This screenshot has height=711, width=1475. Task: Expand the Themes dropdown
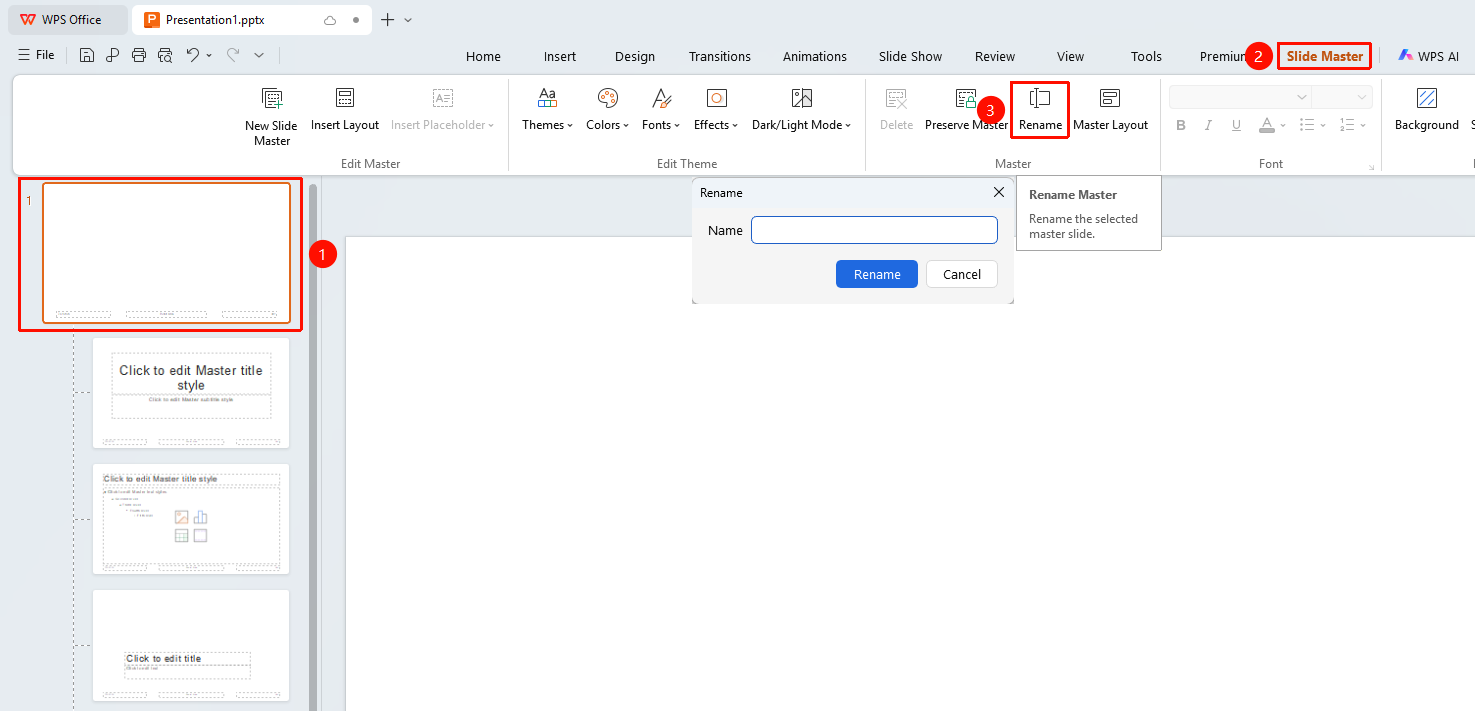coord(547,125)
